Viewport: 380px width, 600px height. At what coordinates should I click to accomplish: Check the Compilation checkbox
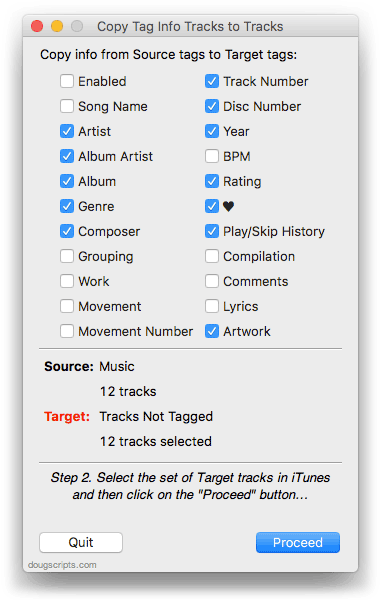[x=212, y=256]
